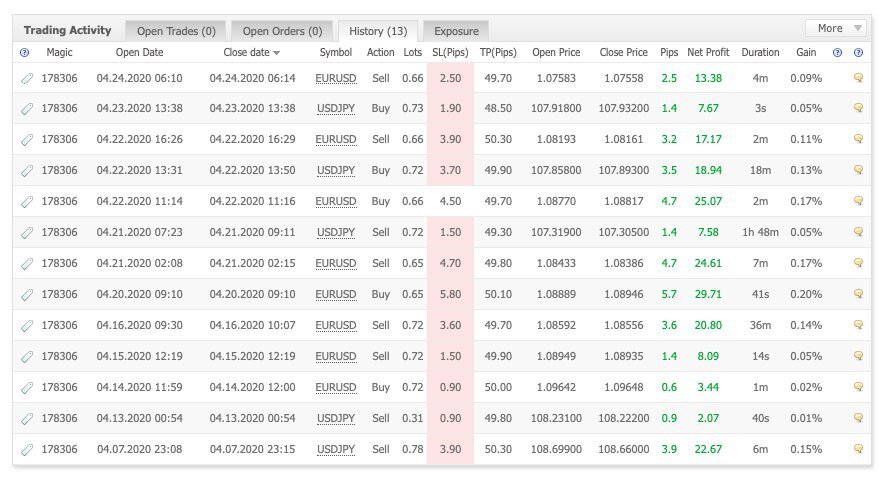
Task: Open the Exposure tab
Action: (456, 31)
